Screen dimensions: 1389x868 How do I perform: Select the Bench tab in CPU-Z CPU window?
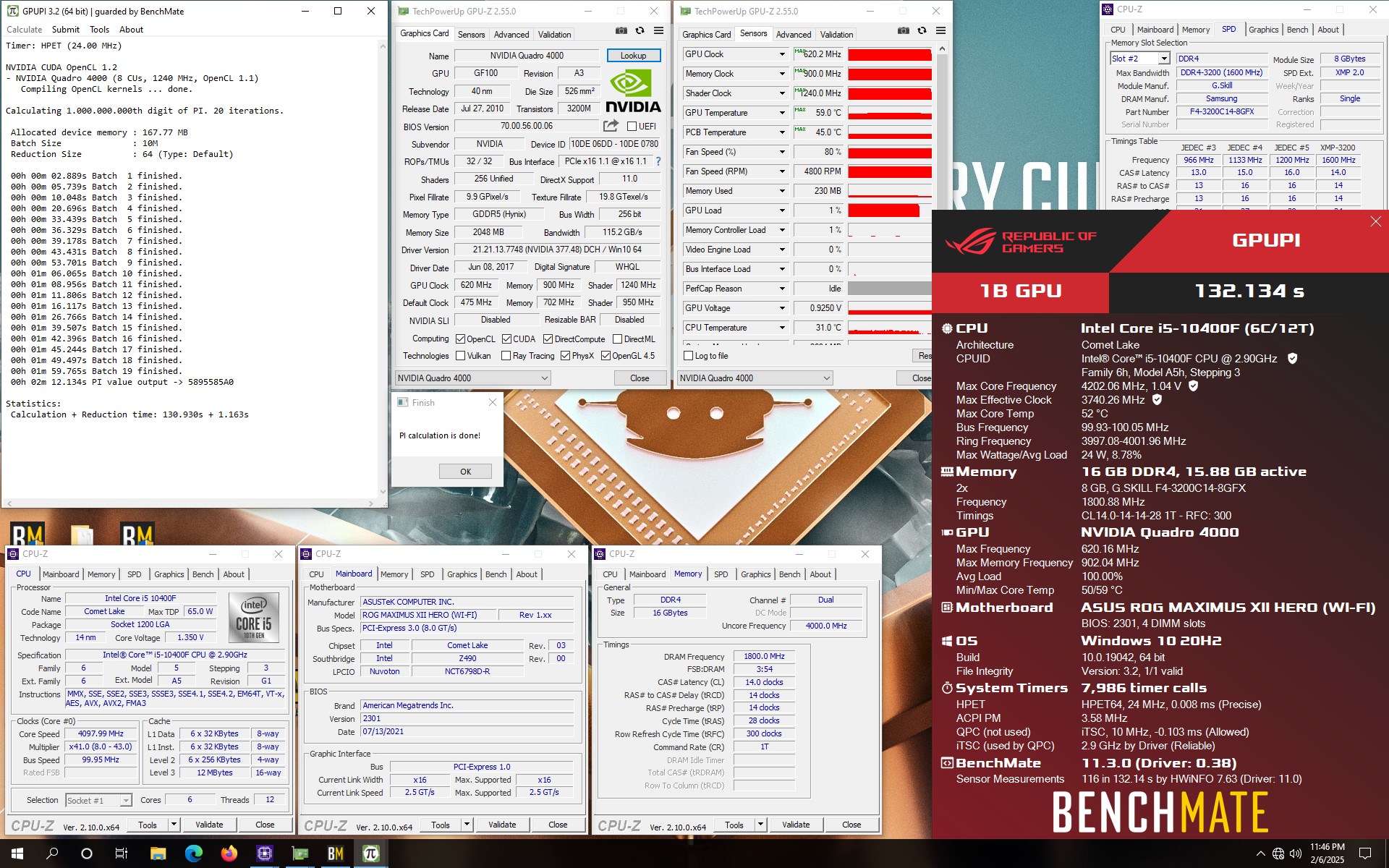[x=203, y=574]
